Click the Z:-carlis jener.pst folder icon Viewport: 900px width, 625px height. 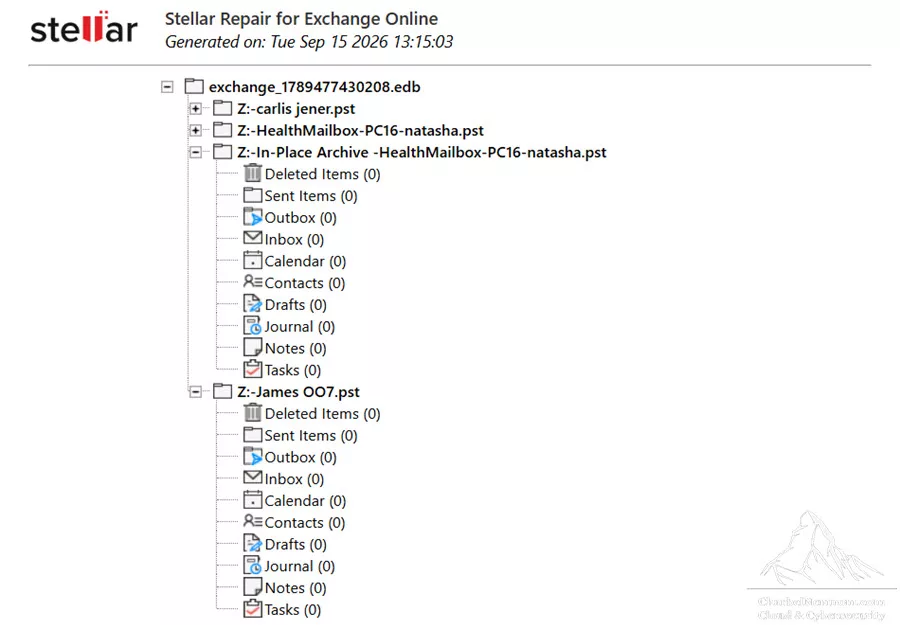tap(222, 108)
